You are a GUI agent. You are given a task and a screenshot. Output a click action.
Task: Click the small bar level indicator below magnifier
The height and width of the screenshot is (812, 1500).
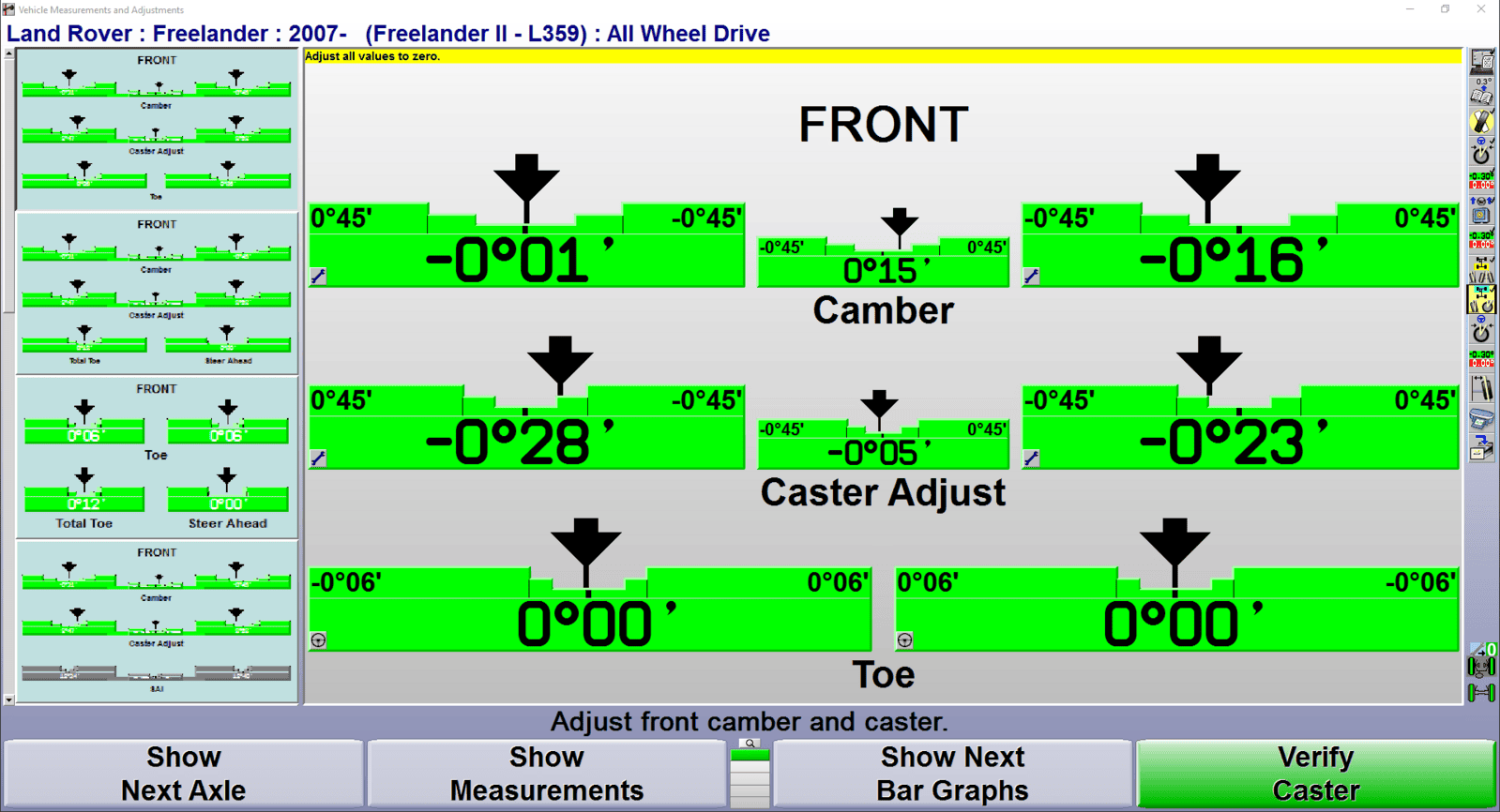click(750, 778)
